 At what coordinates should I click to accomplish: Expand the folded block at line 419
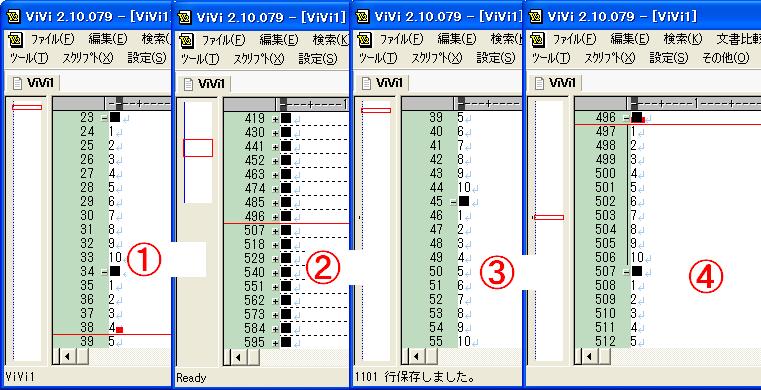276,118
